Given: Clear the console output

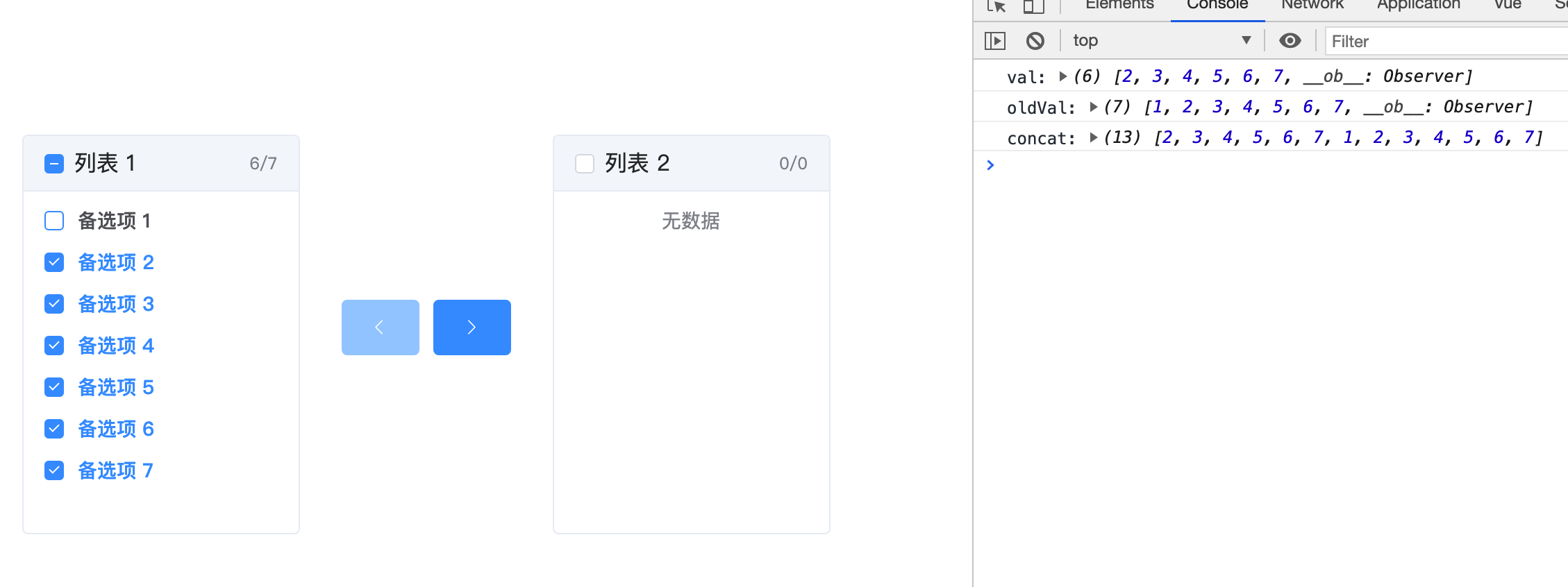Looking at the screenshot, I should pyautogui.click(x=1035, y=41).
